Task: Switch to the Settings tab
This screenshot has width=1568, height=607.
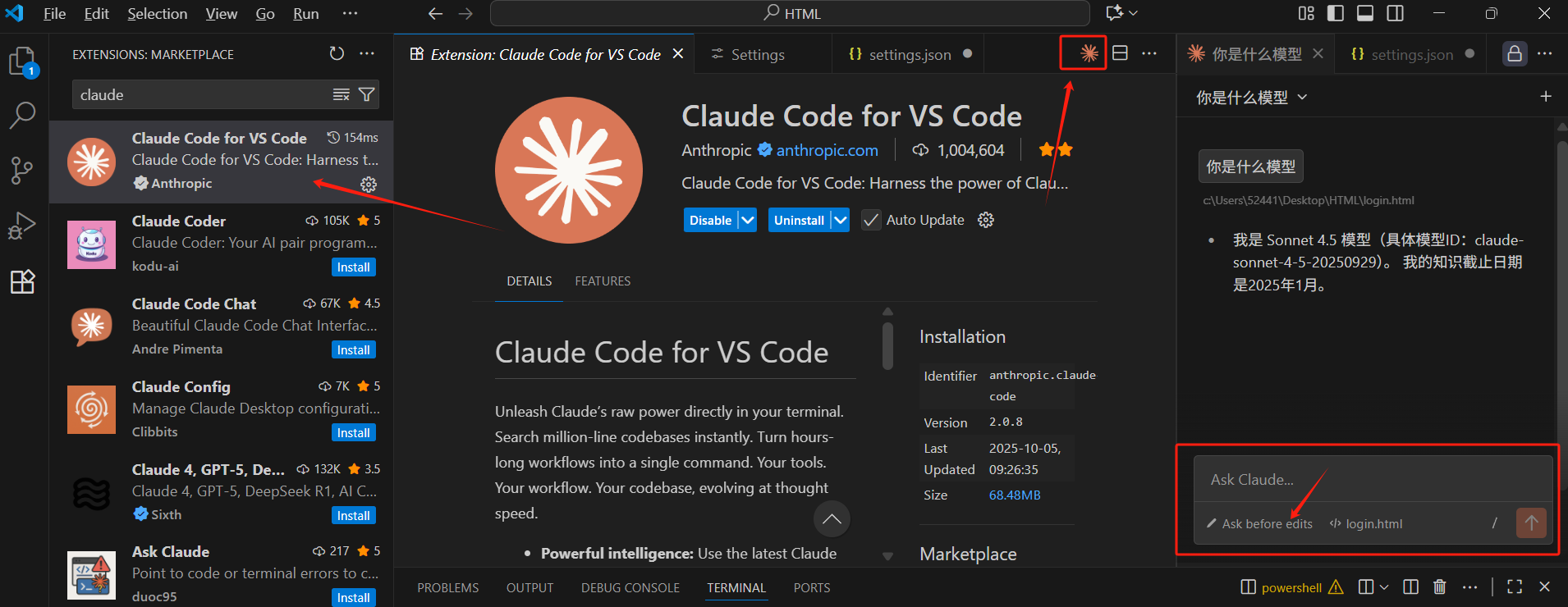Action: (x=758, y=54)
